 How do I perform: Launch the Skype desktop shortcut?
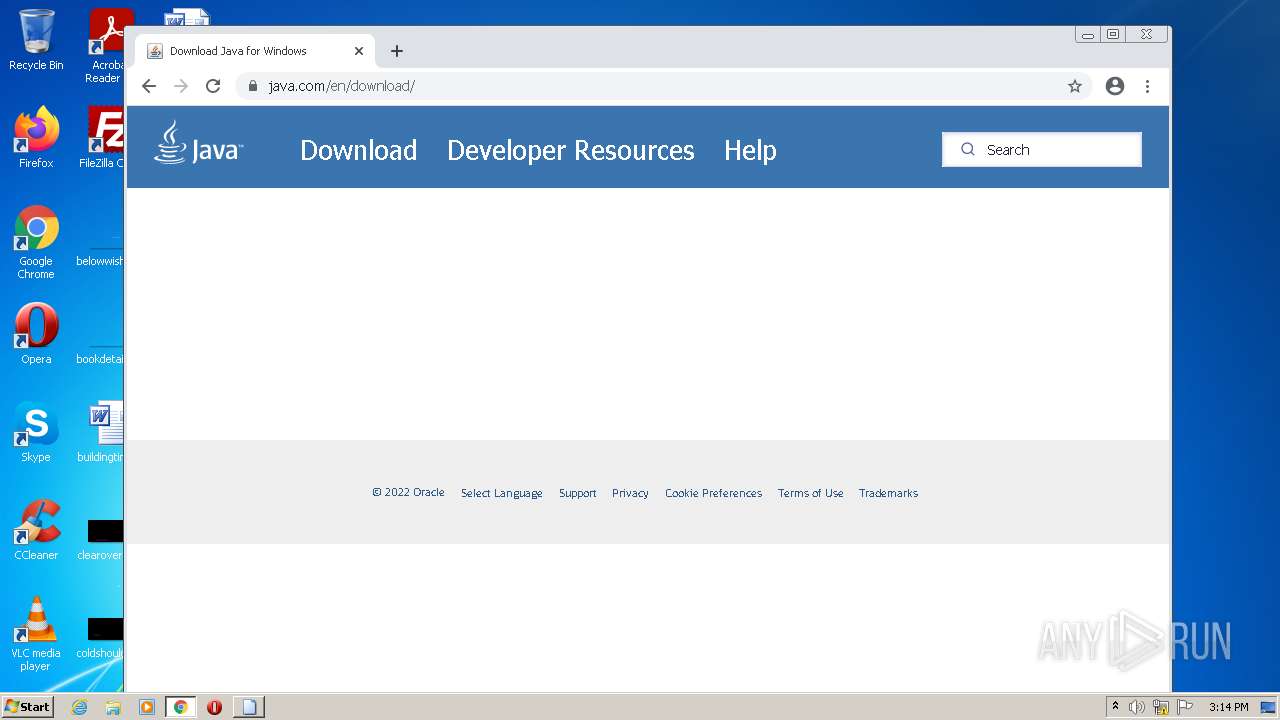pyautogui.click(x=36, y=432)
